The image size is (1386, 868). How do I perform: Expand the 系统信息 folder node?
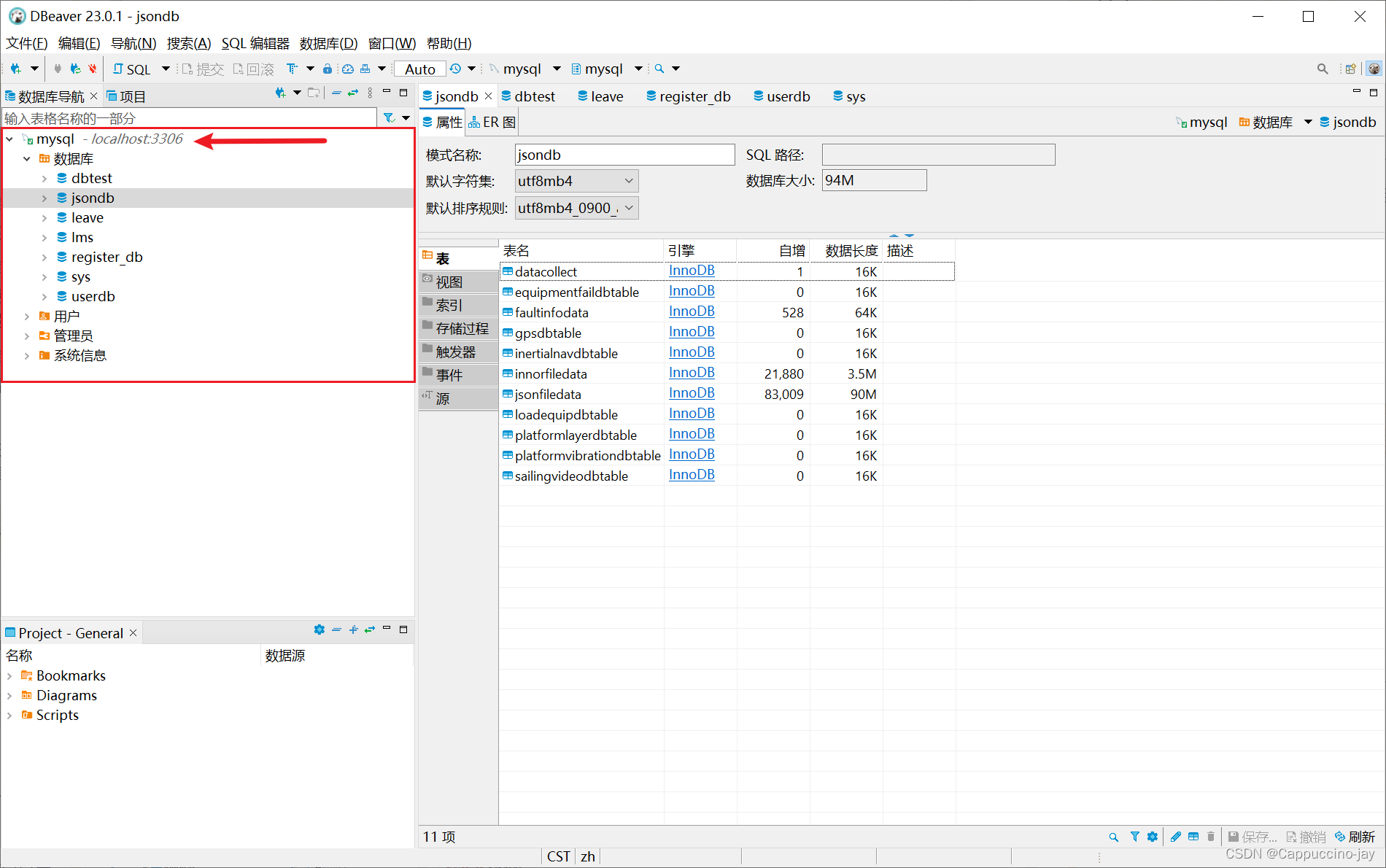(27, 356)
